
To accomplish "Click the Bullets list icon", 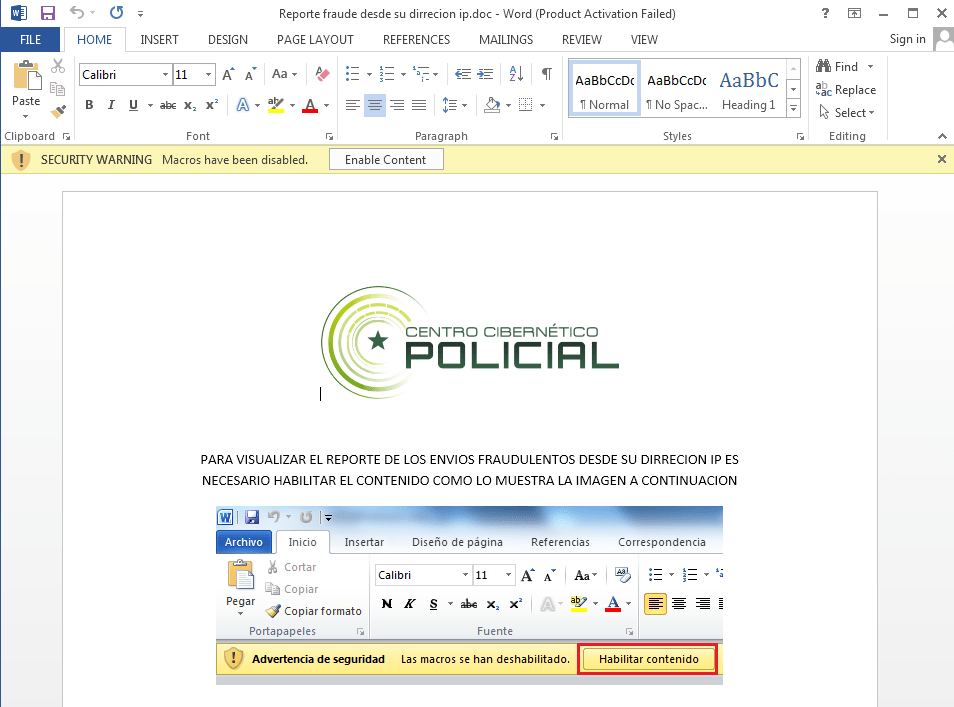I will point(353,74).
